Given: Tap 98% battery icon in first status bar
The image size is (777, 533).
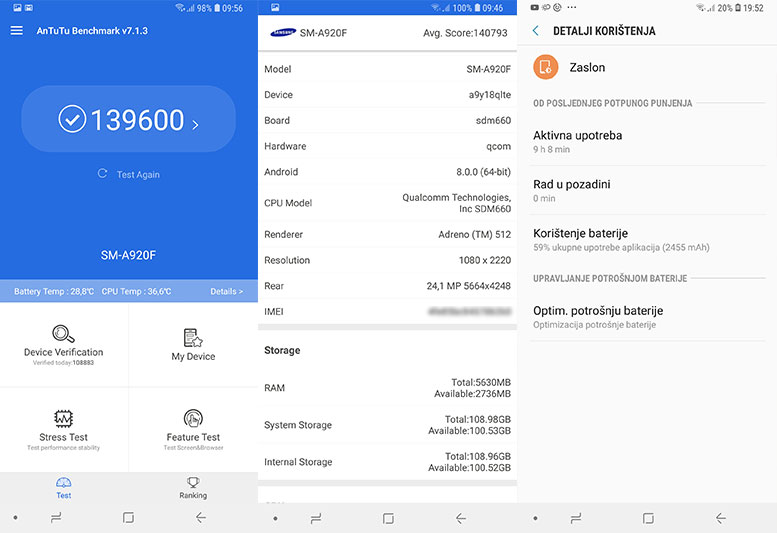Looking at the screenshot, I should [217, 8].
